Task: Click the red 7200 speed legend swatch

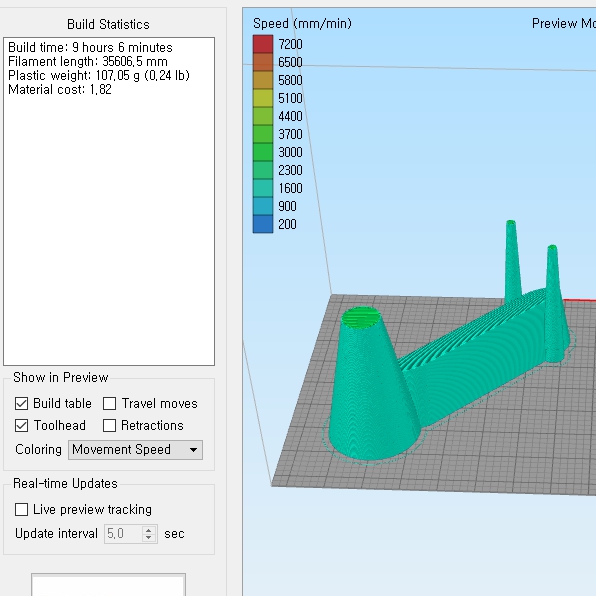Action: tap(263, 44)
